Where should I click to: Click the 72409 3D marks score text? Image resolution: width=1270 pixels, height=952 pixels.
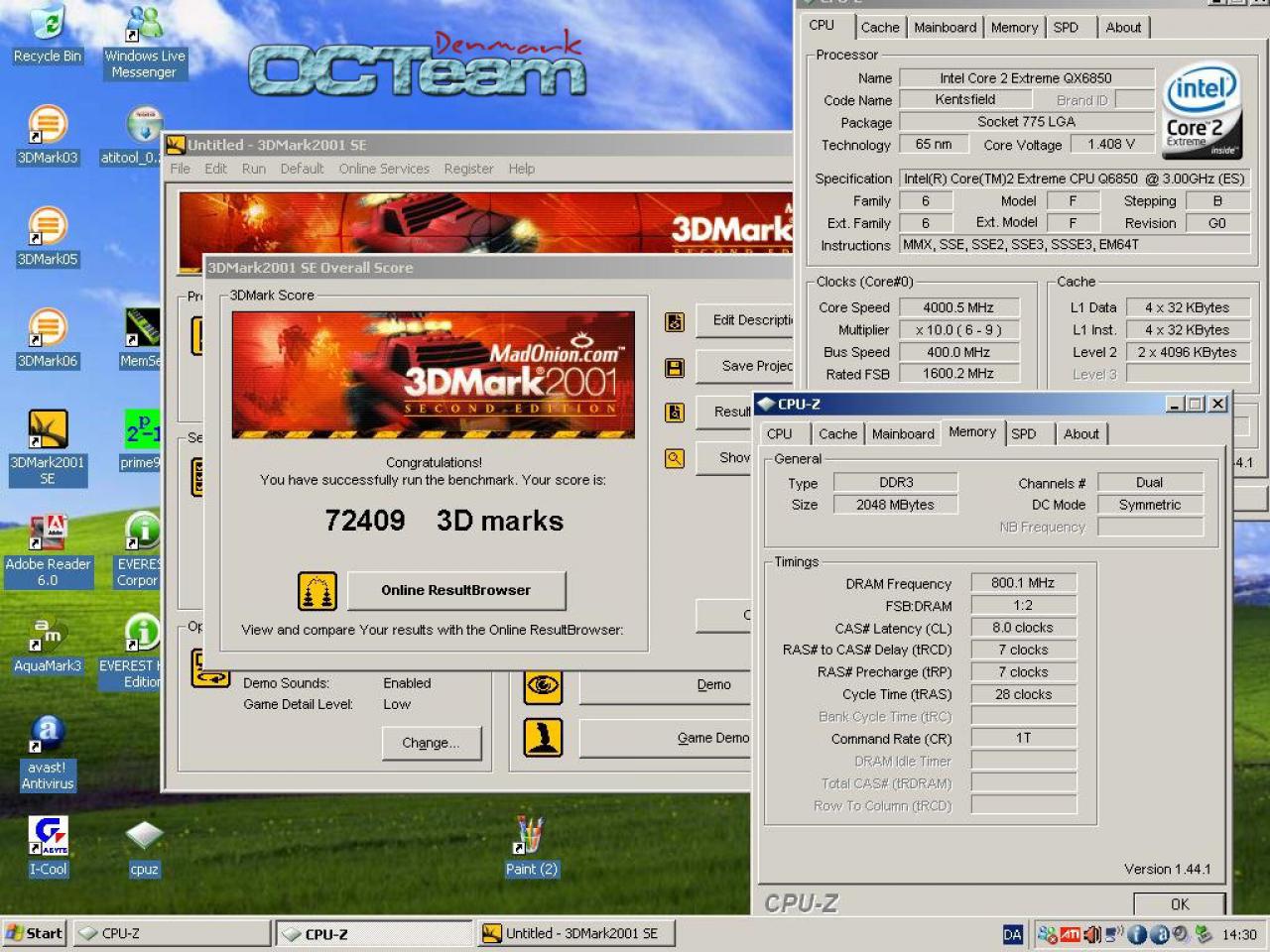tap(444, 521)
